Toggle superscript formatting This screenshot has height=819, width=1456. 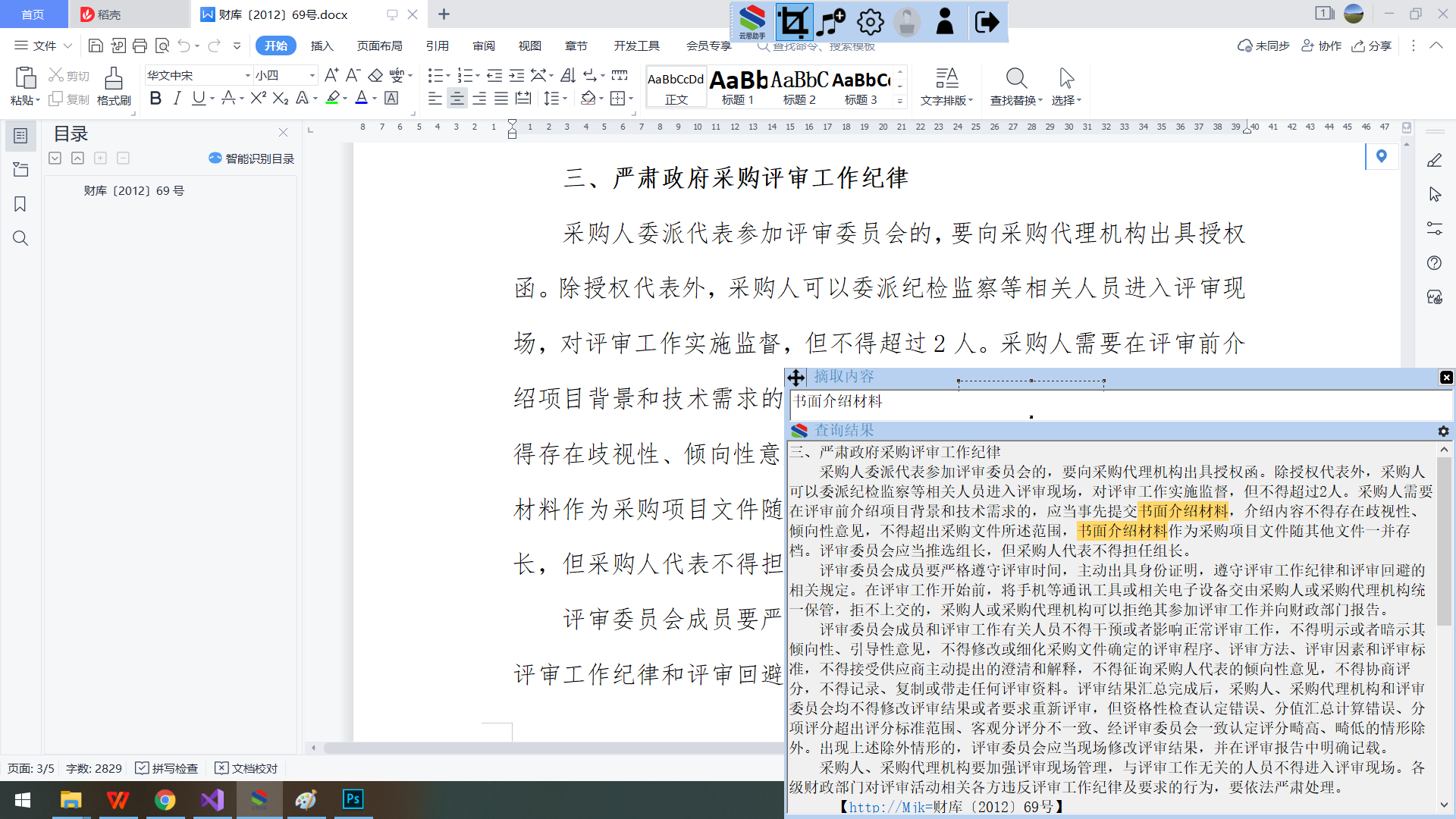pyautogui.click(x=258, y=98)
